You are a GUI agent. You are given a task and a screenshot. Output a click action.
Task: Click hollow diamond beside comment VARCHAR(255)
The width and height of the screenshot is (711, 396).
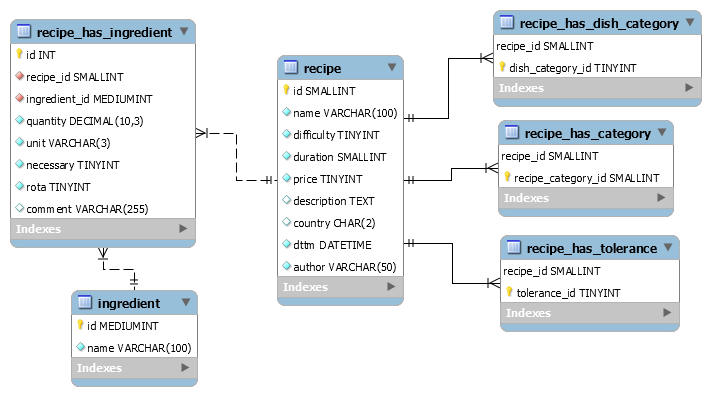coord(19,208)
